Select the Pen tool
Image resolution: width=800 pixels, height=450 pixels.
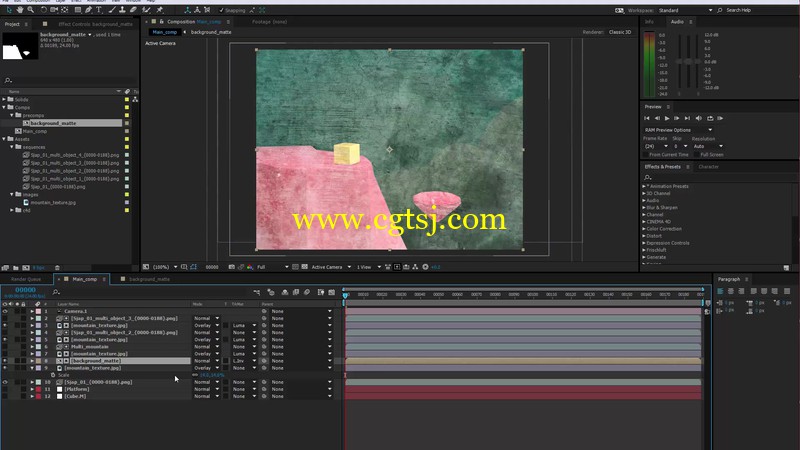point(88,10)
